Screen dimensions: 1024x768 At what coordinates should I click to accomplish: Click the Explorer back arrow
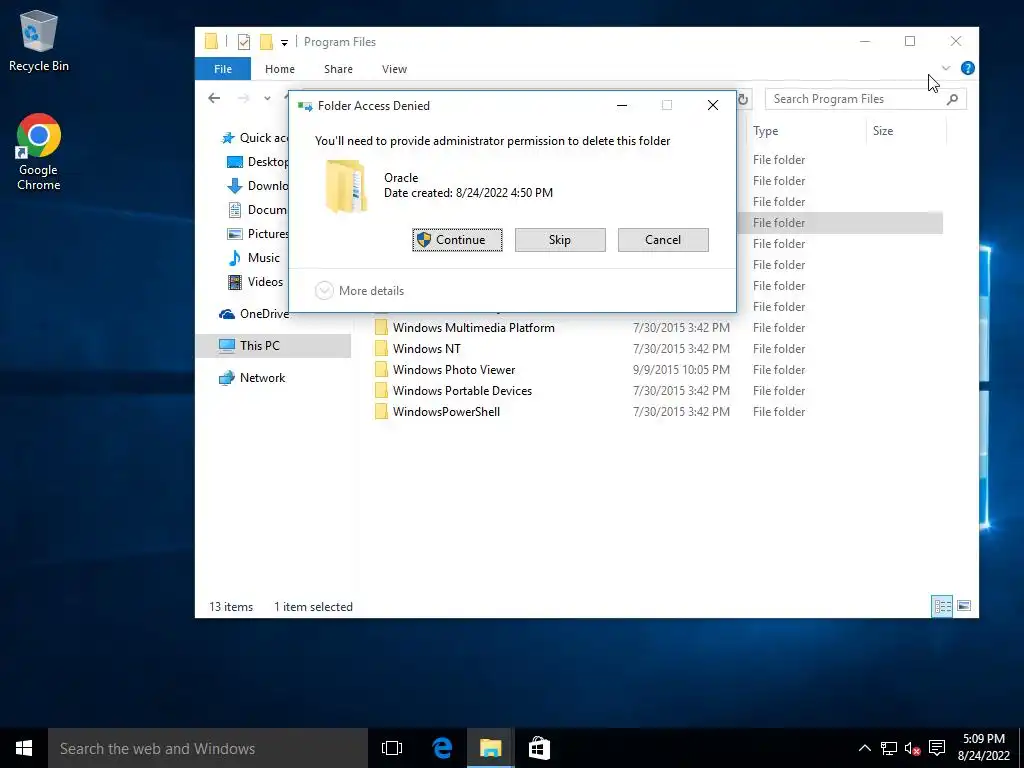pyautogui.click(x=214, y=98)
